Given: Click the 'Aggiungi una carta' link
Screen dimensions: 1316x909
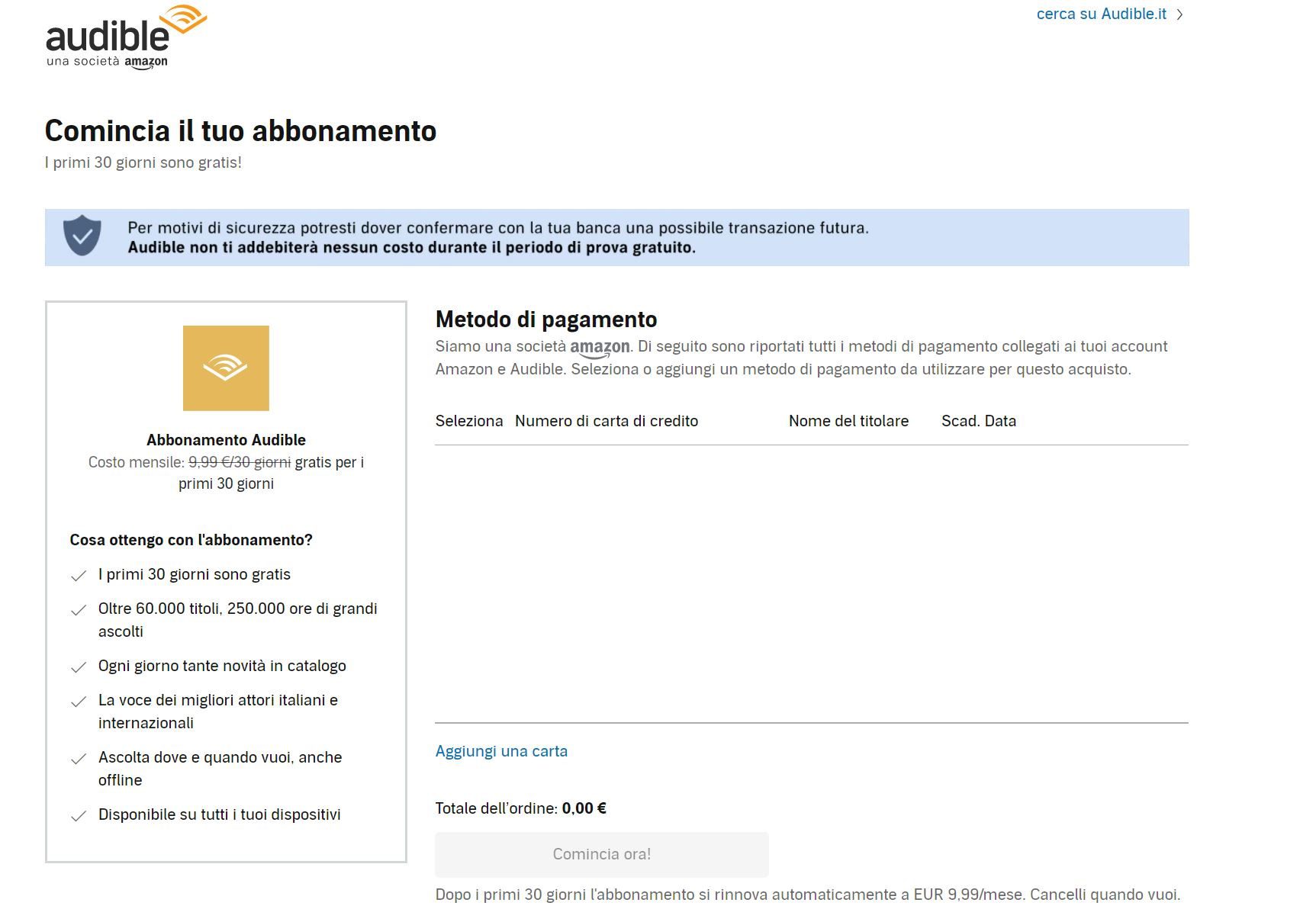Looking at the screenshot, I should [x=501, y=751].
